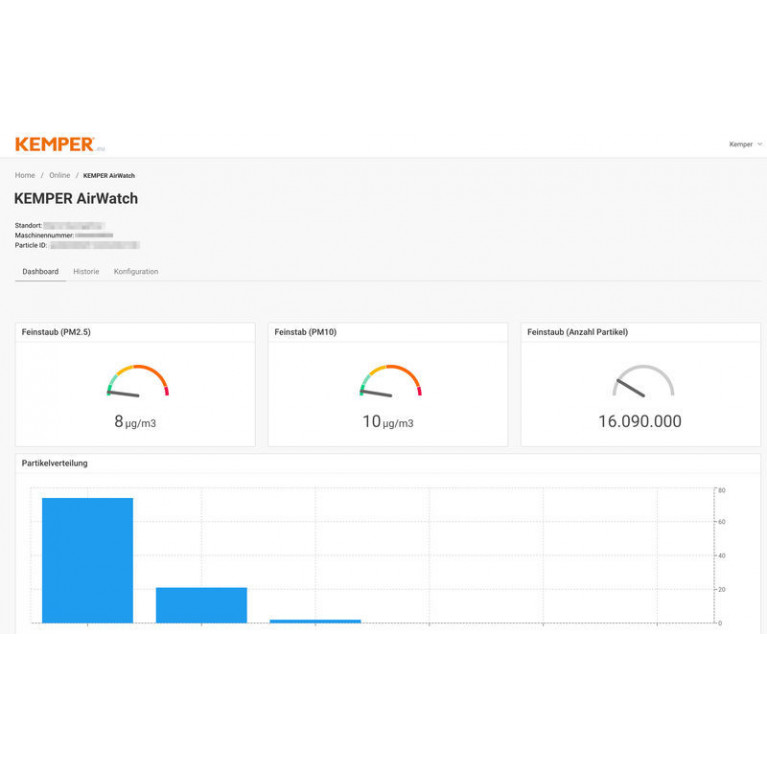
Task: Click the Partikelverteilung panel header
Action: [55, 463]
